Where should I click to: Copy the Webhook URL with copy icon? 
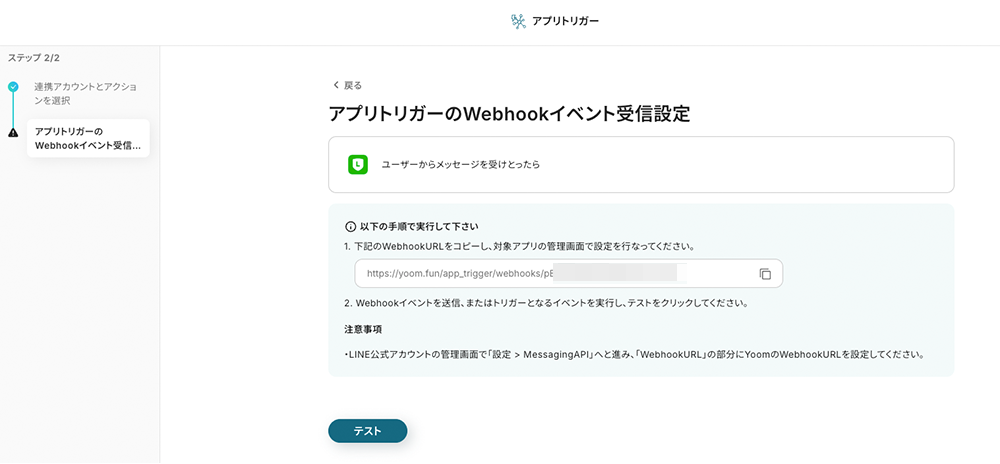(765, 274)
